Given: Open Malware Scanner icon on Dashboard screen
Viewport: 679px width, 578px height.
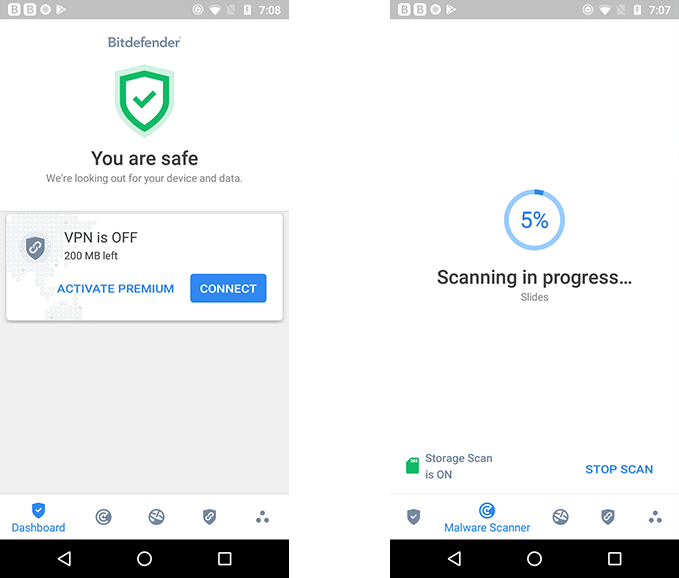Looking at the screenshot, I should click(103, 517).
